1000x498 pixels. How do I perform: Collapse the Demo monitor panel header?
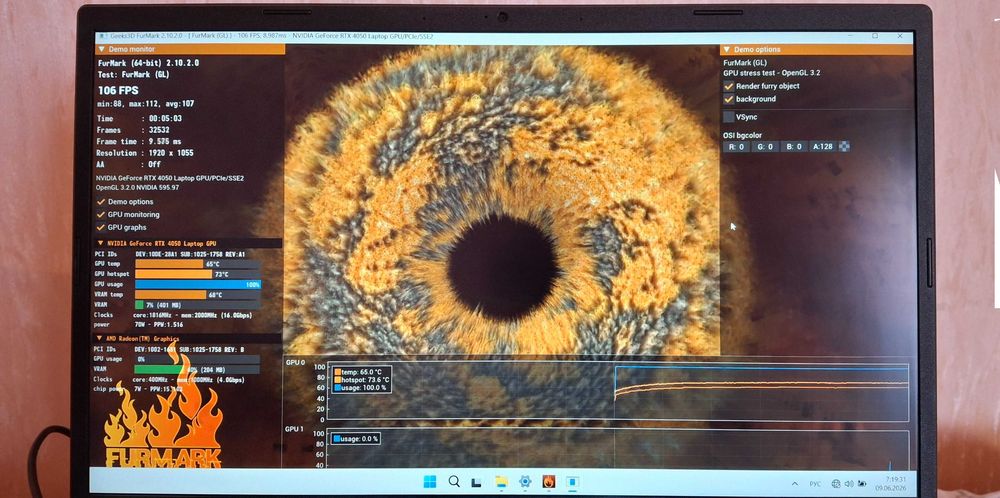(190, 49)
